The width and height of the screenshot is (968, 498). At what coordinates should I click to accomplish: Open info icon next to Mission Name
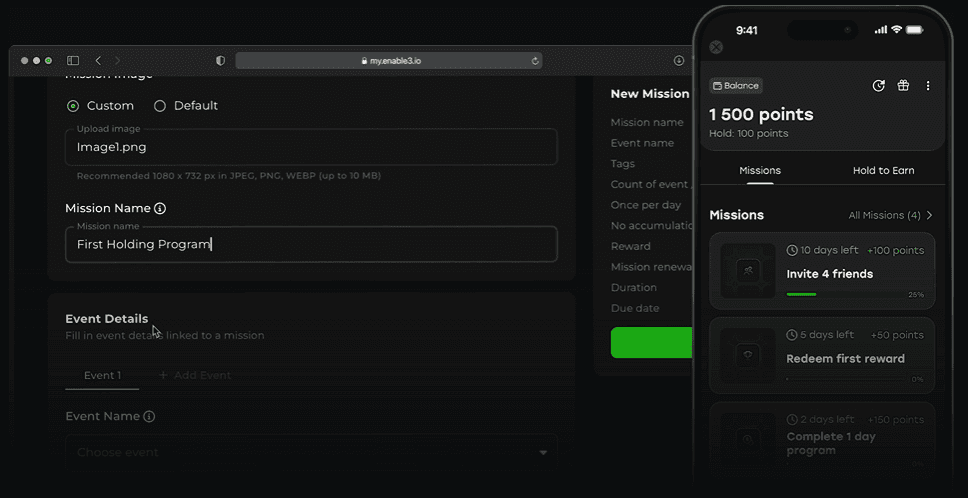(x=160, y=208)
